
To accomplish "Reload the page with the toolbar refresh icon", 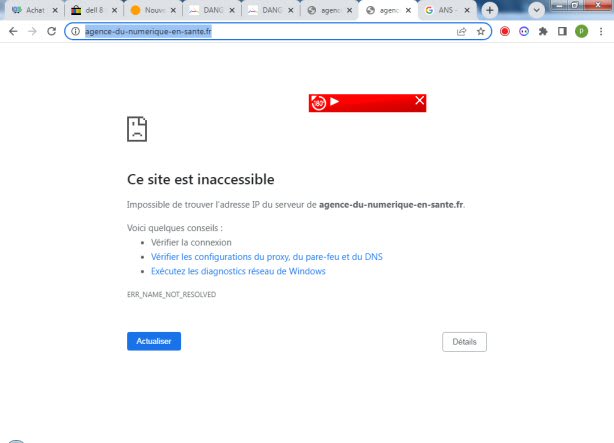I will (x=51, y=31).
